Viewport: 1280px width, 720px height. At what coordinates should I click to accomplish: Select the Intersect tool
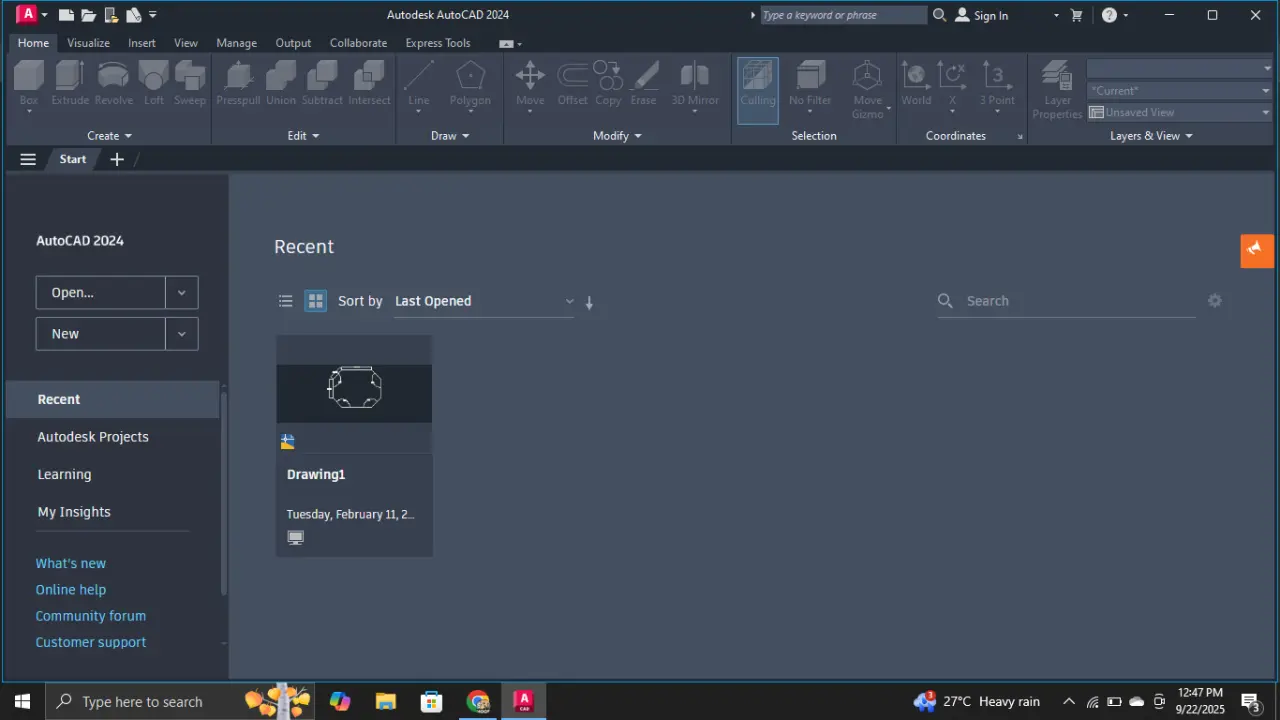point(369,83)
